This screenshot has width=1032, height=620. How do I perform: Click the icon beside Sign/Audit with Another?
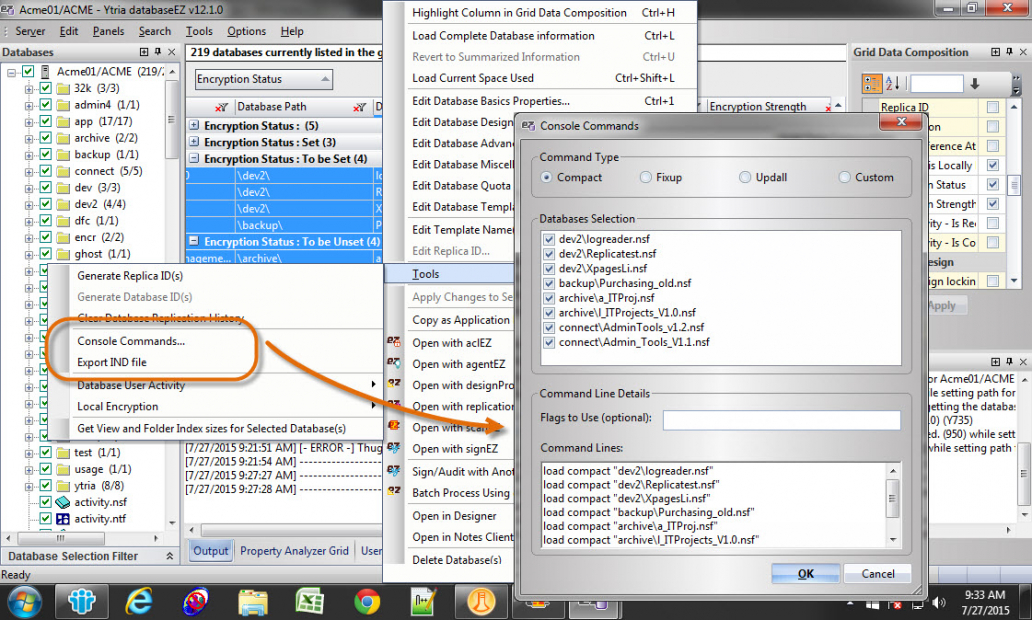click(x=394, y=471)
